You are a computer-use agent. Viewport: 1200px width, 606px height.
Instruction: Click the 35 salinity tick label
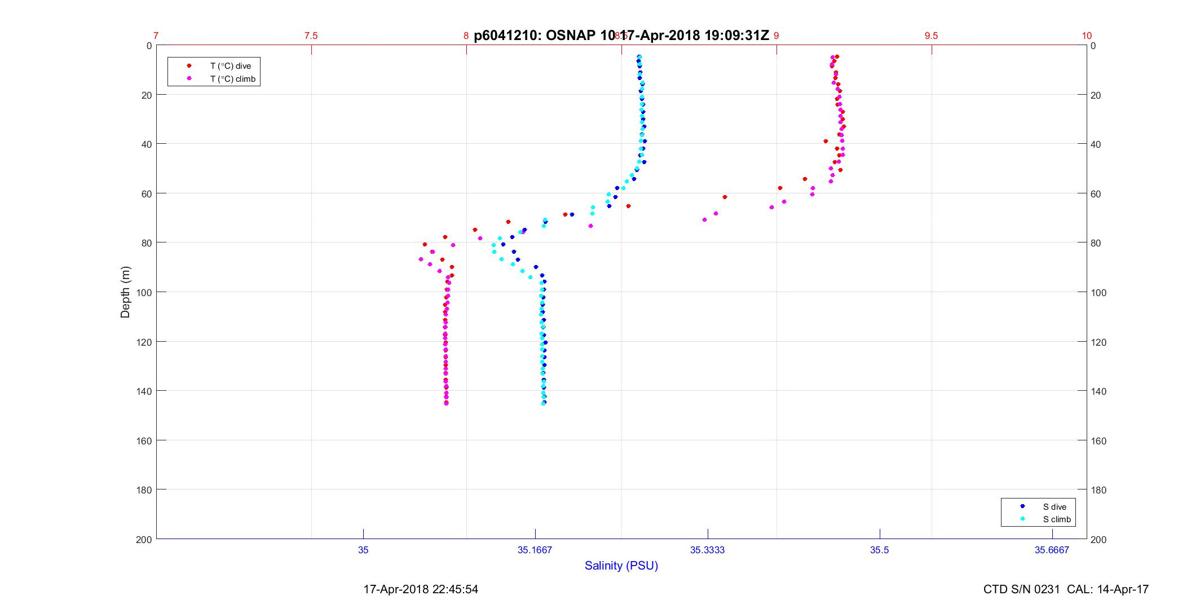pyautogui.click(x=363, y=549)
